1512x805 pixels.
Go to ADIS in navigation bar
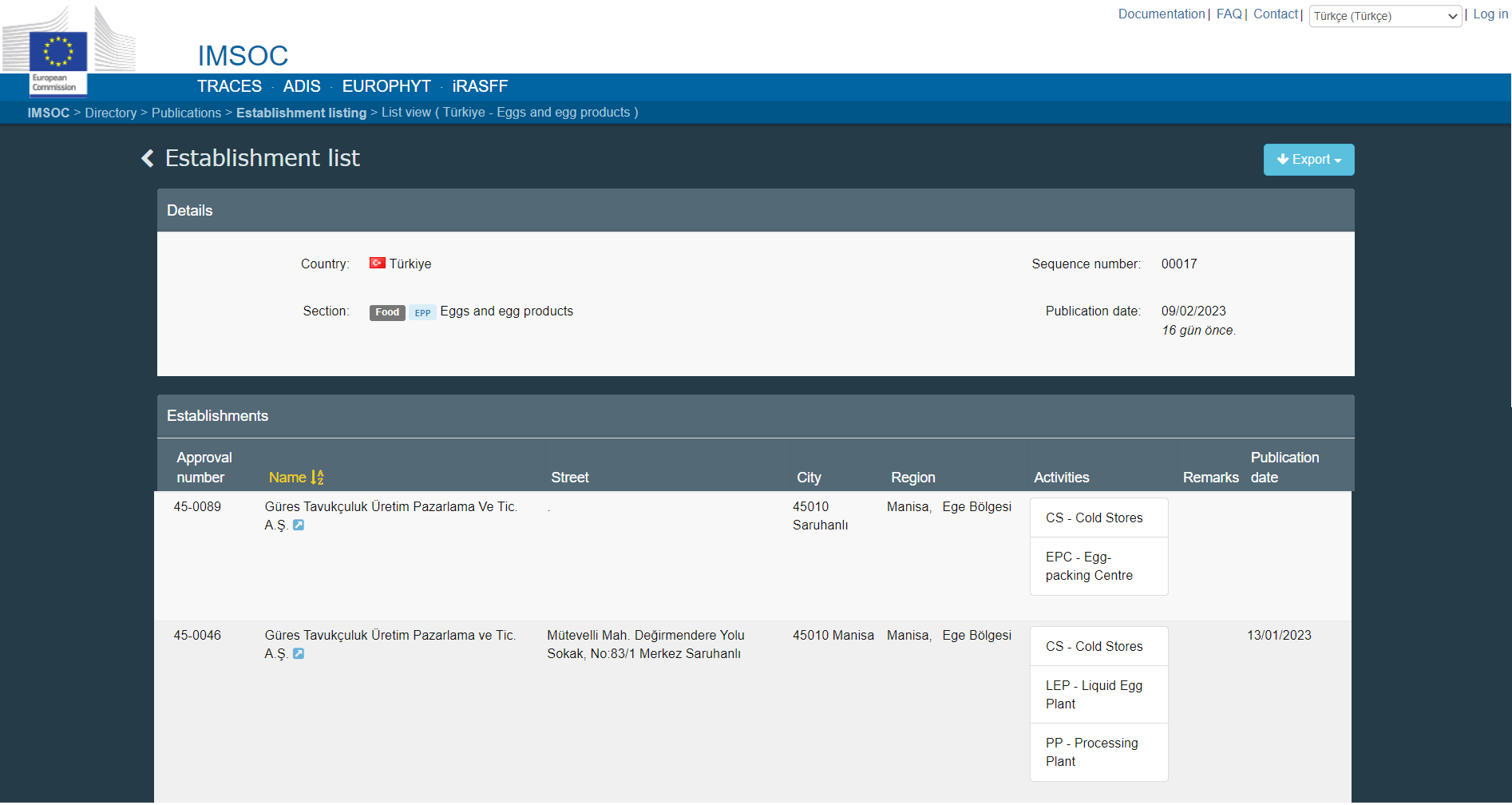(x=302, y=86)
